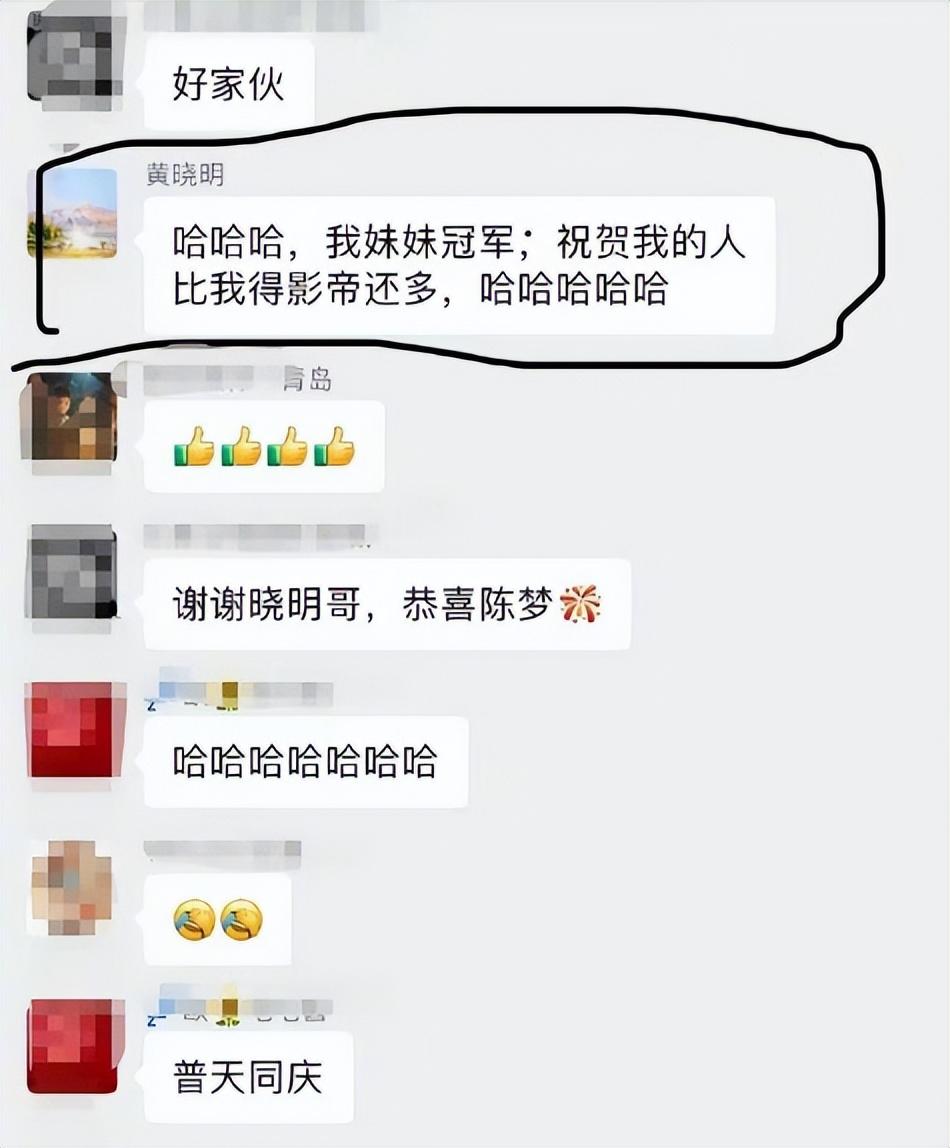Click the sender name ending in 青岛
This screenshot has width=950, height=1148.
[x=238, y=379]
